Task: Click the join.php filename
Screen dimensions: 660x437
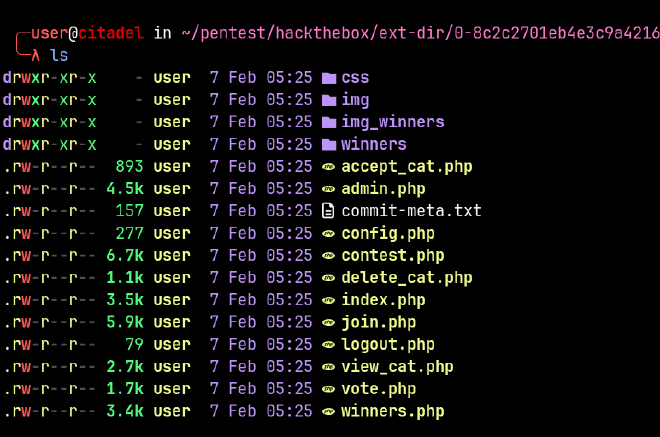Action: click(378, 322)
